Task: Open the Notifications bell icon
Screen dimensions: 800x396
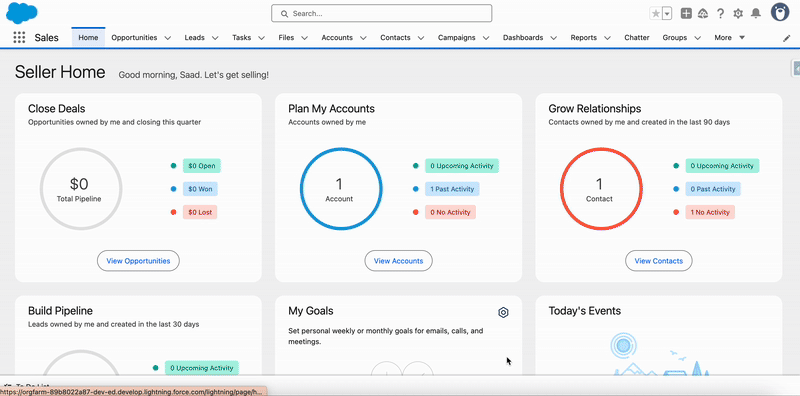Action: [x=756, y=14]
